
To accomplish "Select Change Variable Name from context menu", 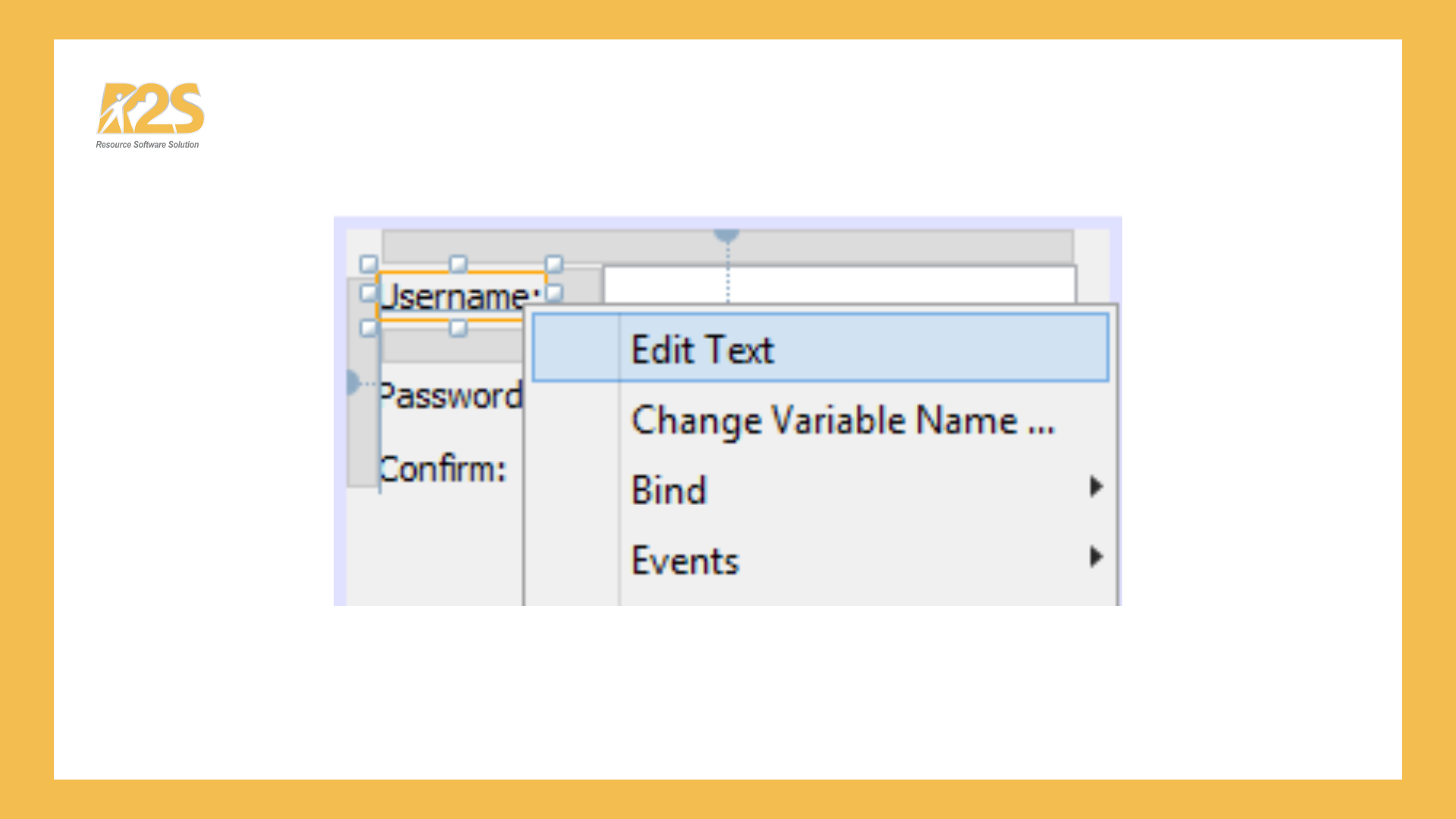I will click(842, 420).
